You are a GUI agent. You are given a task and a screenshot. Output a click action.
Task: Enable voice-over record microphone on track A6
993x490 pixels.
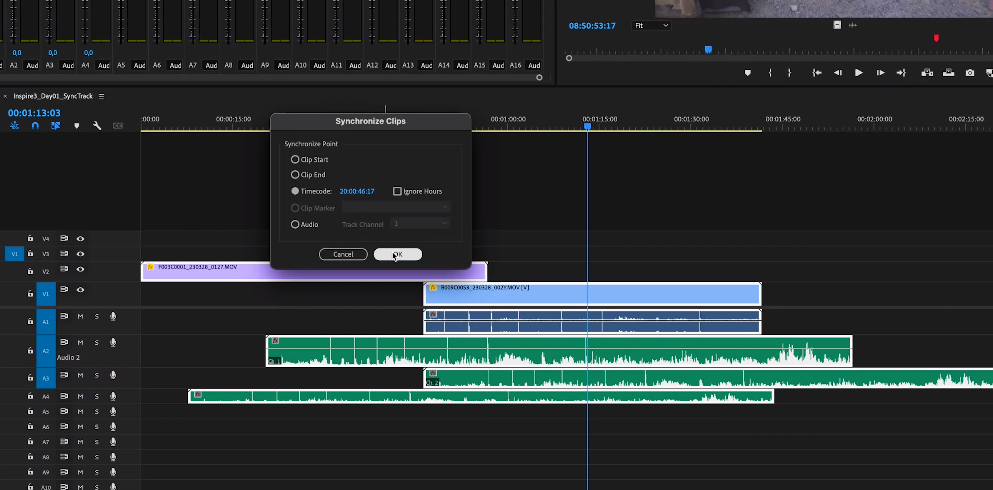(x=113, y=427)
